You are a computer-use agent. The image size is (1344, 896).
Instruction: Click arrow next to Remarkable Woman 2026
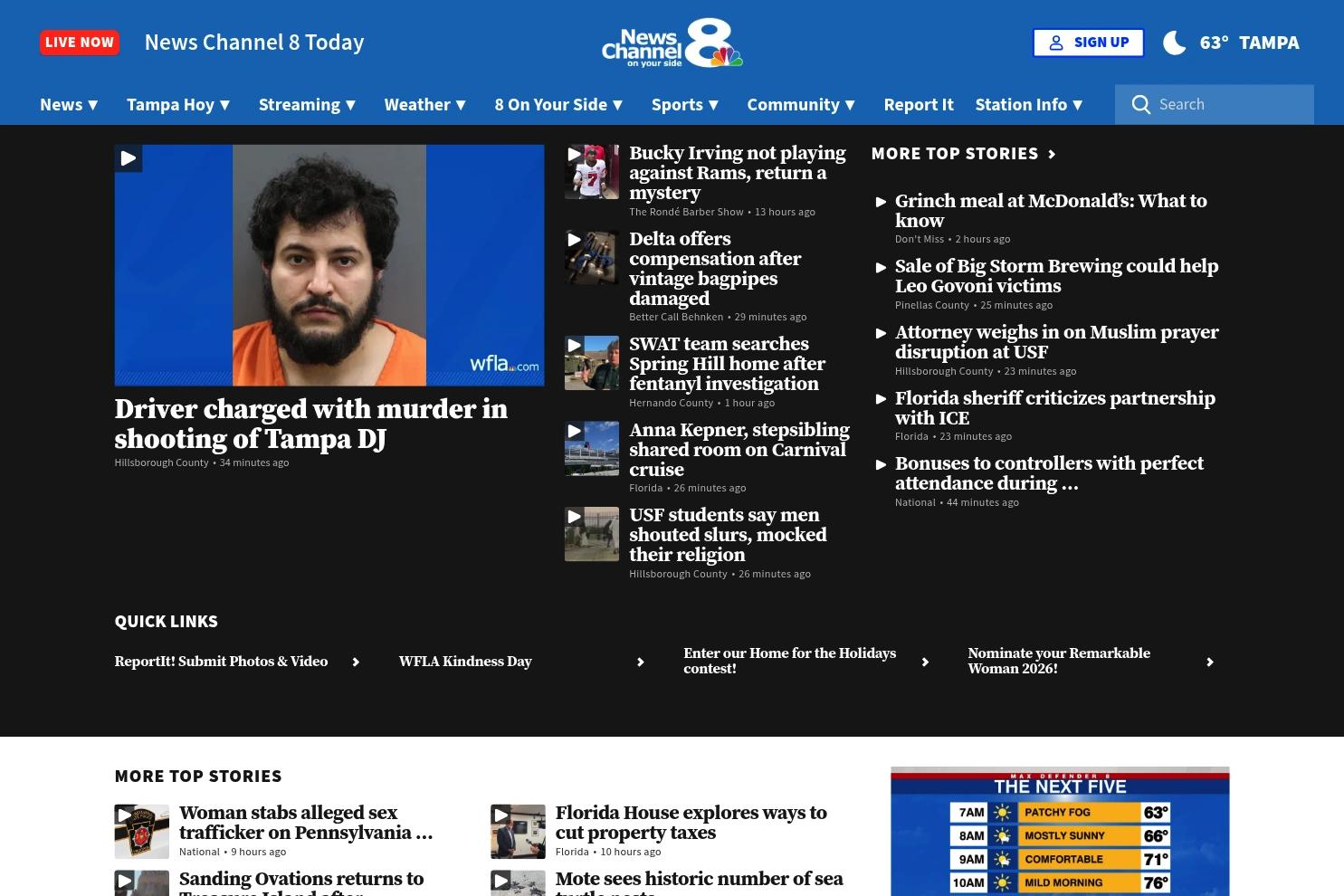pyautogui.click(x=1209, y=662)
